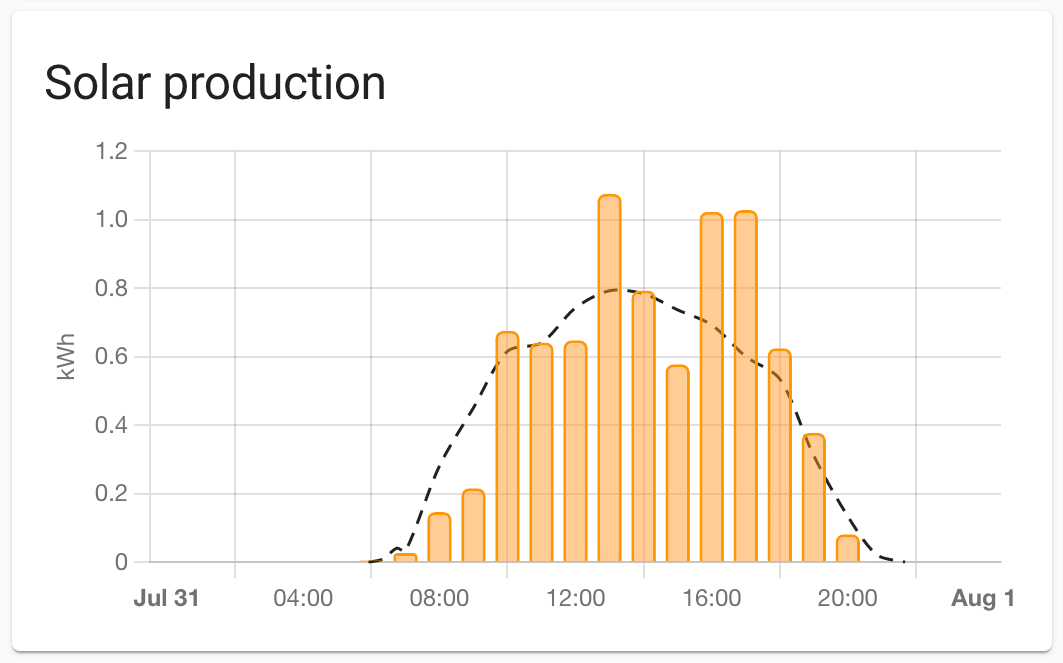Select the bar directly above the 12:00 label
The image size is (1063, 663).
[x=575, y=452]
